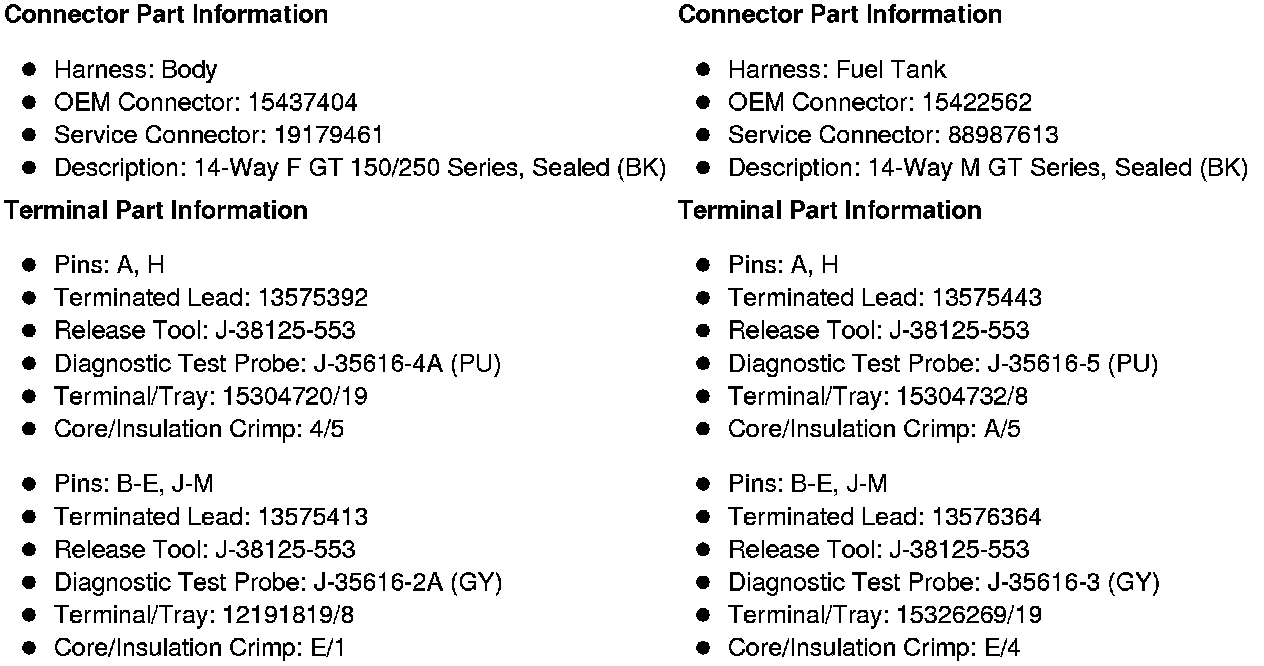Click Terminated Lead 13575443 line
This screenshot has height=666, width=1264.
(x=884, y=298)
